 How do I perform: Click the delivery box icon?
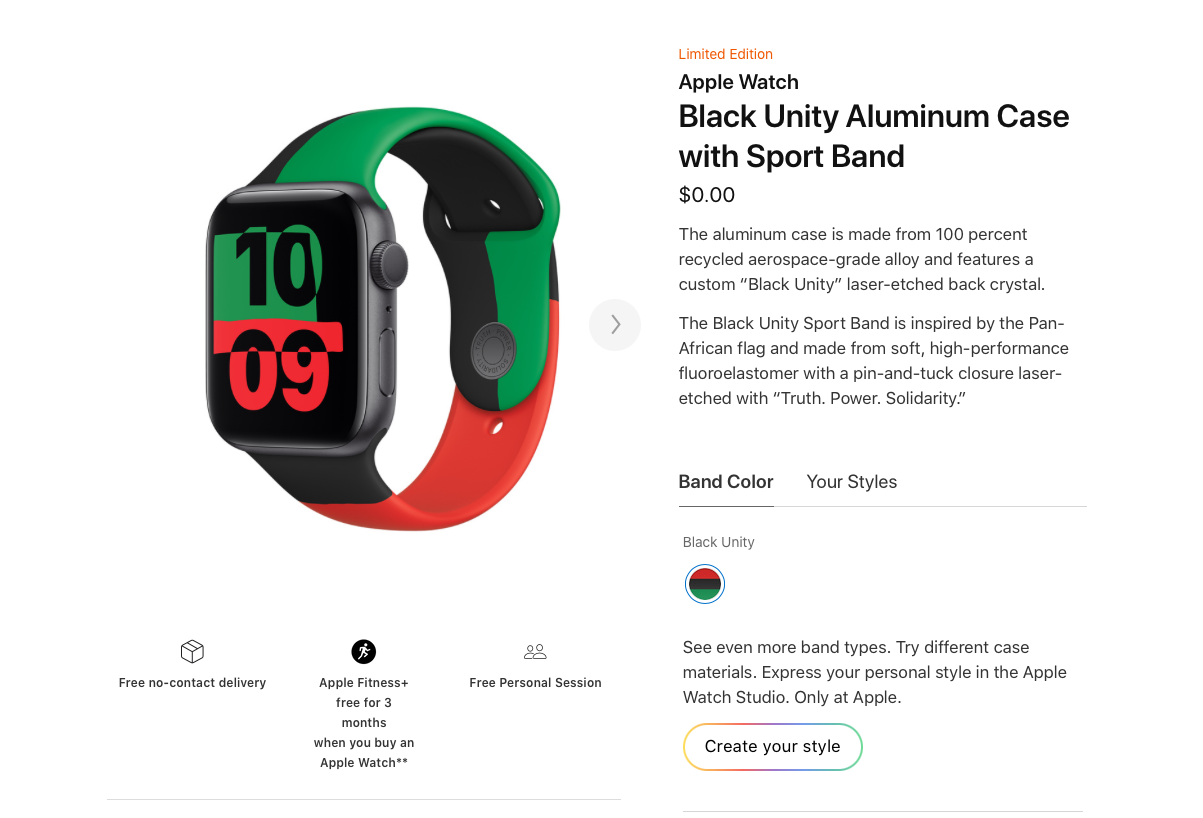point(192,652)
